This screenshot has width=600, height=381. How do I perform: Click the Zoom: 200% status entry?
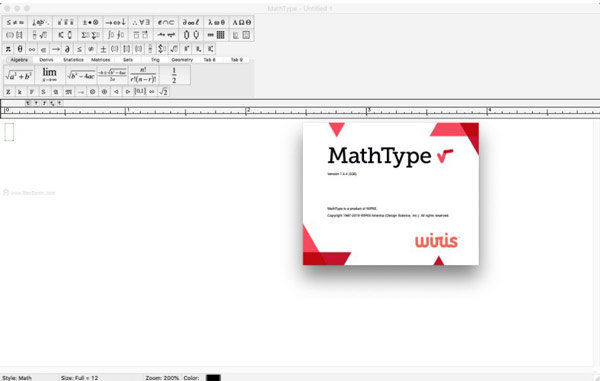click(162, 378)
